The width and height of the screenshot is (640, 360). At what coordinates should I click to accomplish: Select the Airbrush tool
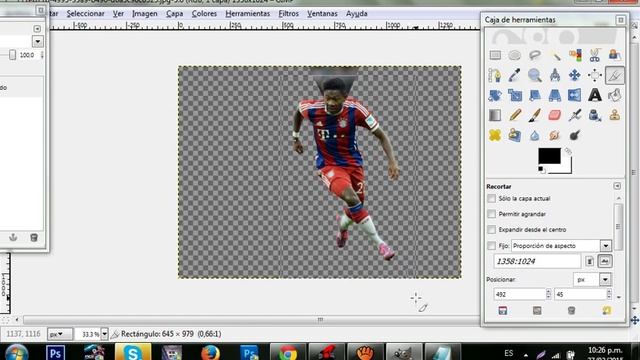tap(575, 115)
